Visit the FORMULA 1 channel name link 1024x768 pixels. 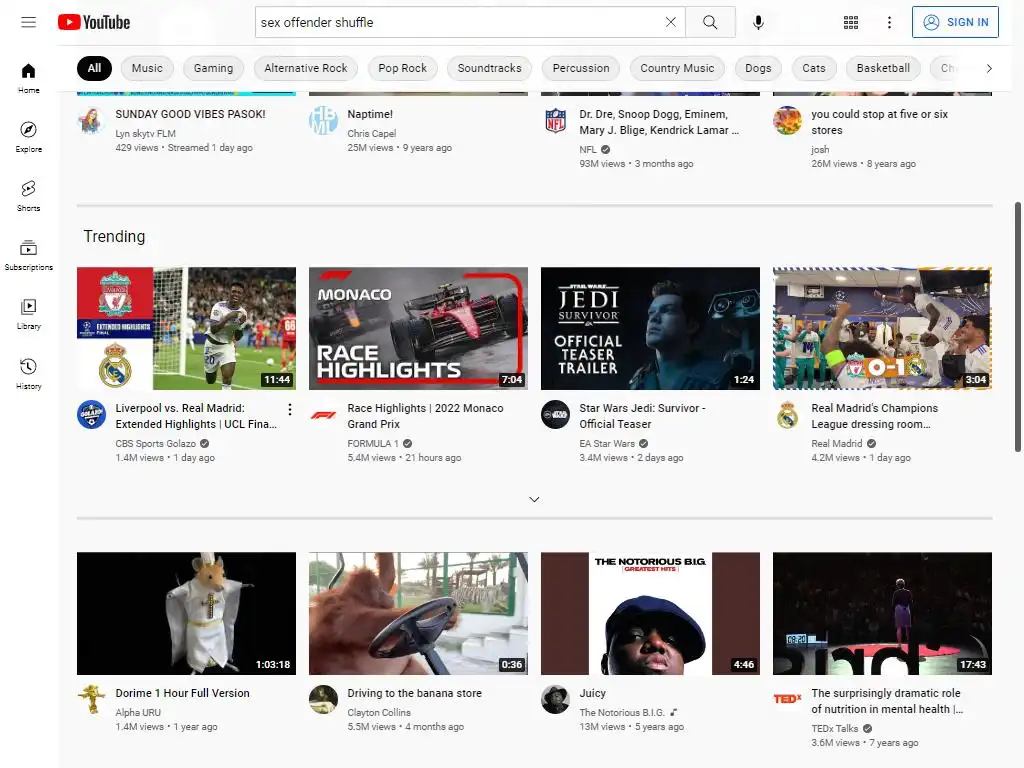pyautogui.click(x=373, y=443)
